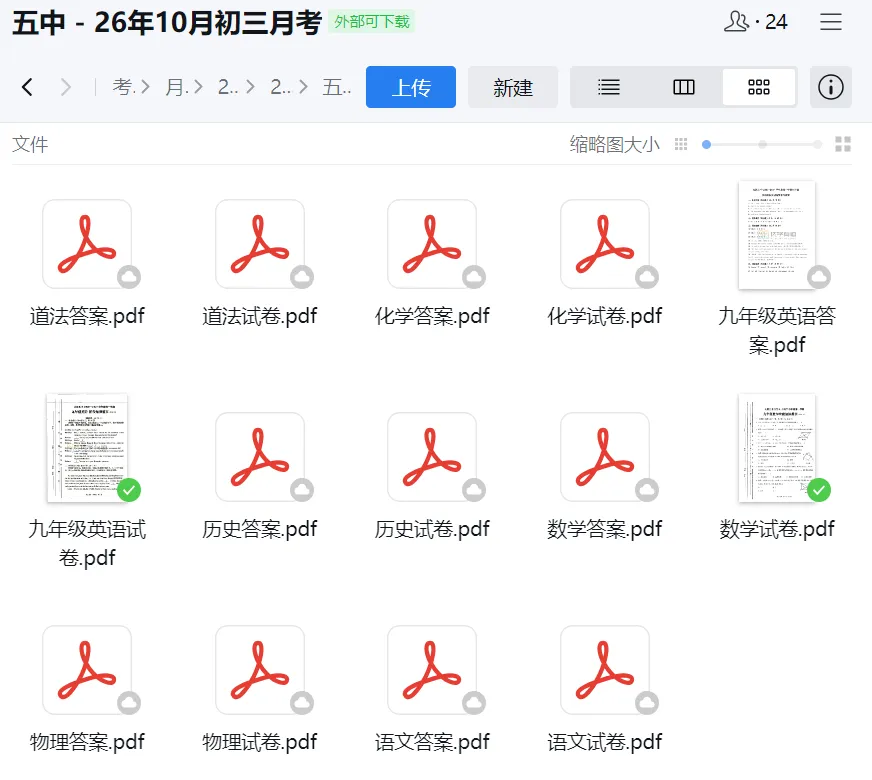This screenshot has width=872, height=780.
Task: Click the 新建 new button
Action: 513,87
